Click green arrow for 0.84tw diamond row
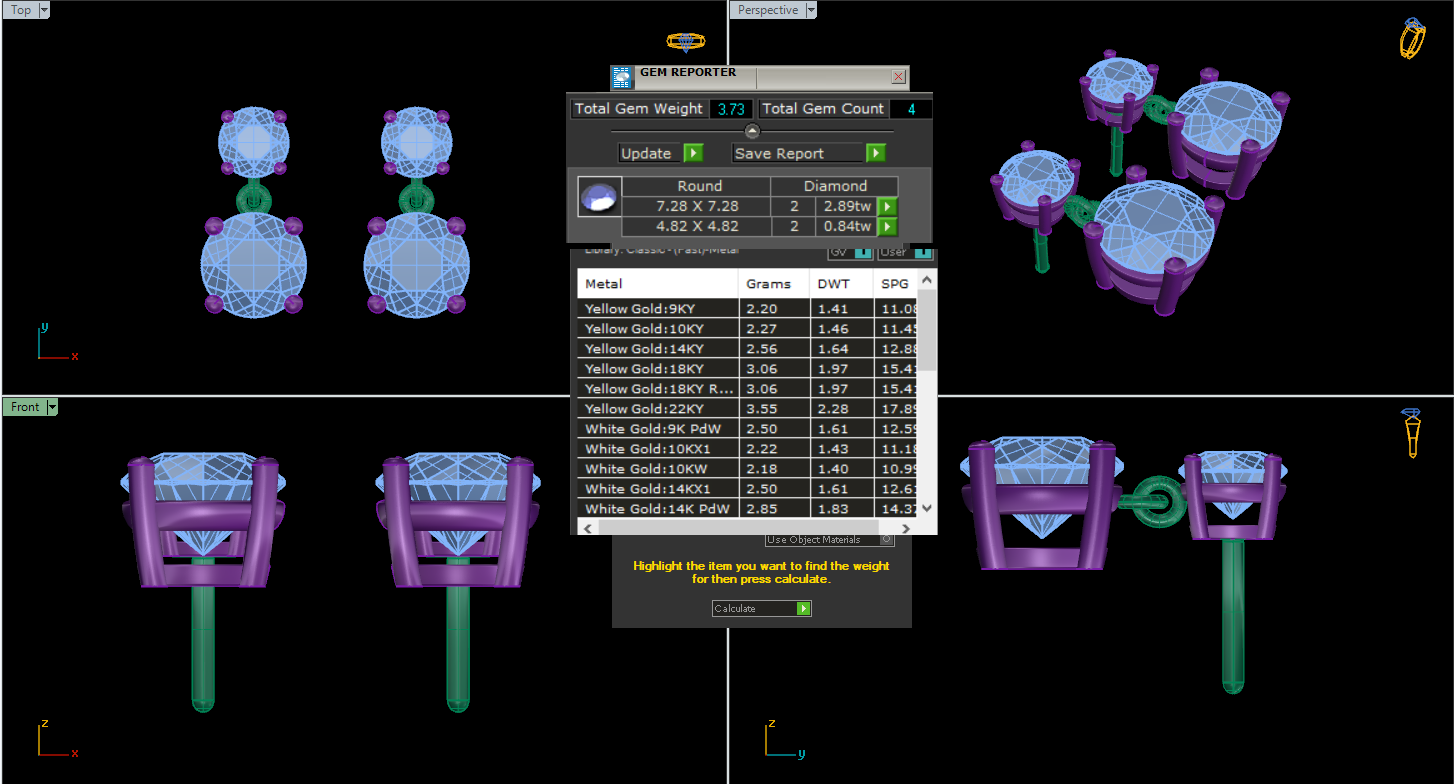 (885, 227)
